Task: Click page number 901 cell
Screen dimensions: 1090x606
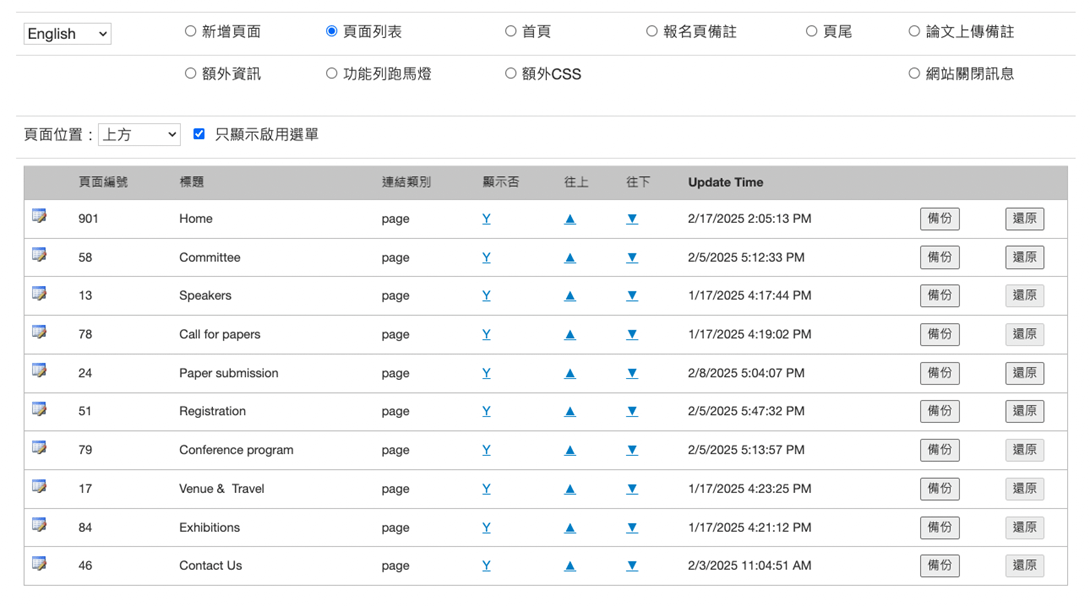Action: point(88,219)
